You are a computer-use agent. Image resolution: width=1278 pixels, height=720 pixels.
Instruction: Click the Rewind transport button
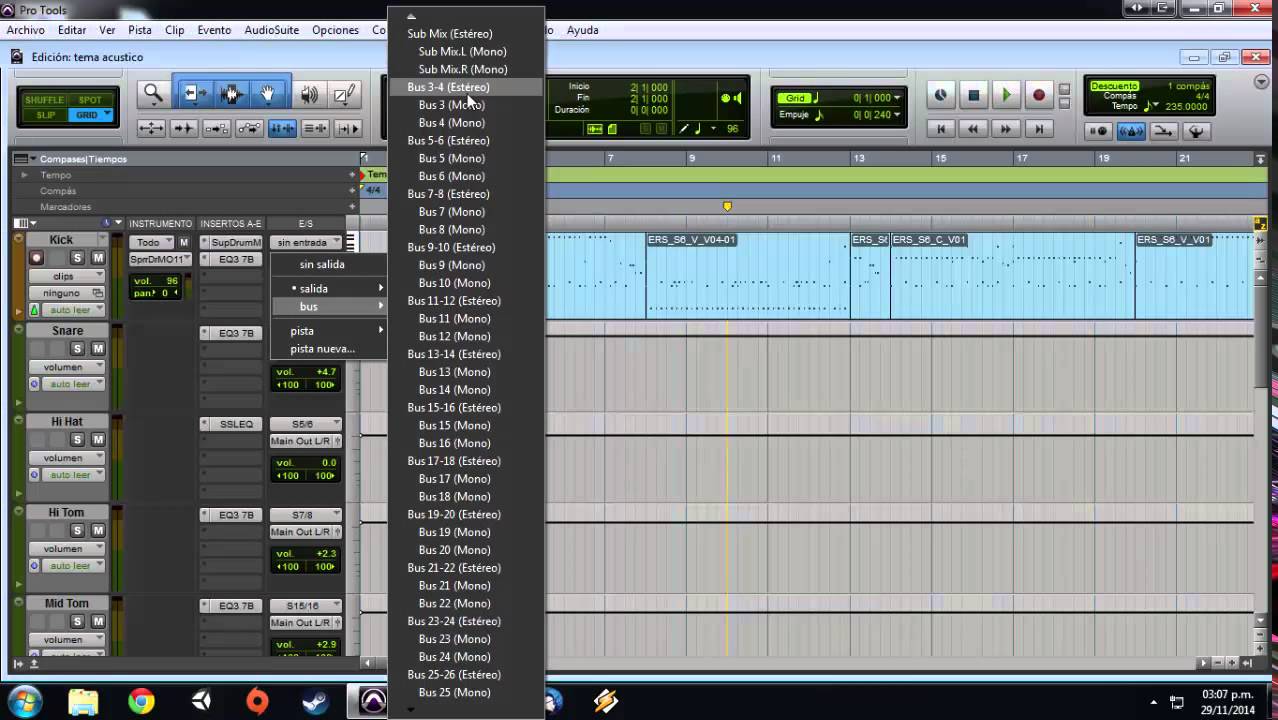(973, 129)
